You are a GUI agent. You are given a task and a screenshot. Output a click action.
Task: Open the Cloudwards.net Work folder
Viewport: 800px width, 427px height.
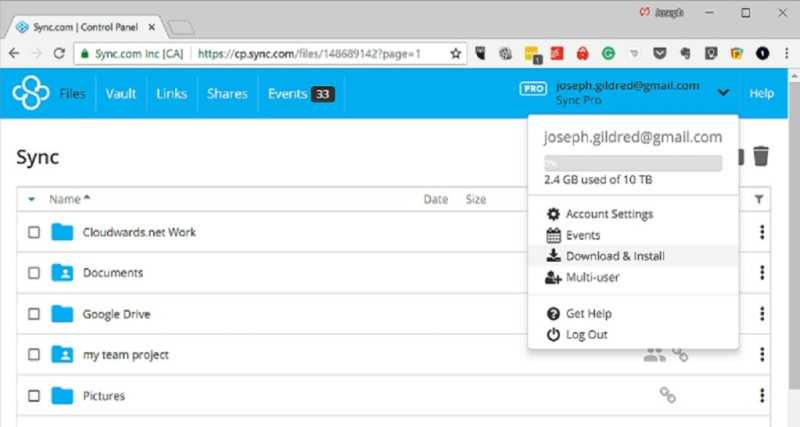click(x=139, y=232)
